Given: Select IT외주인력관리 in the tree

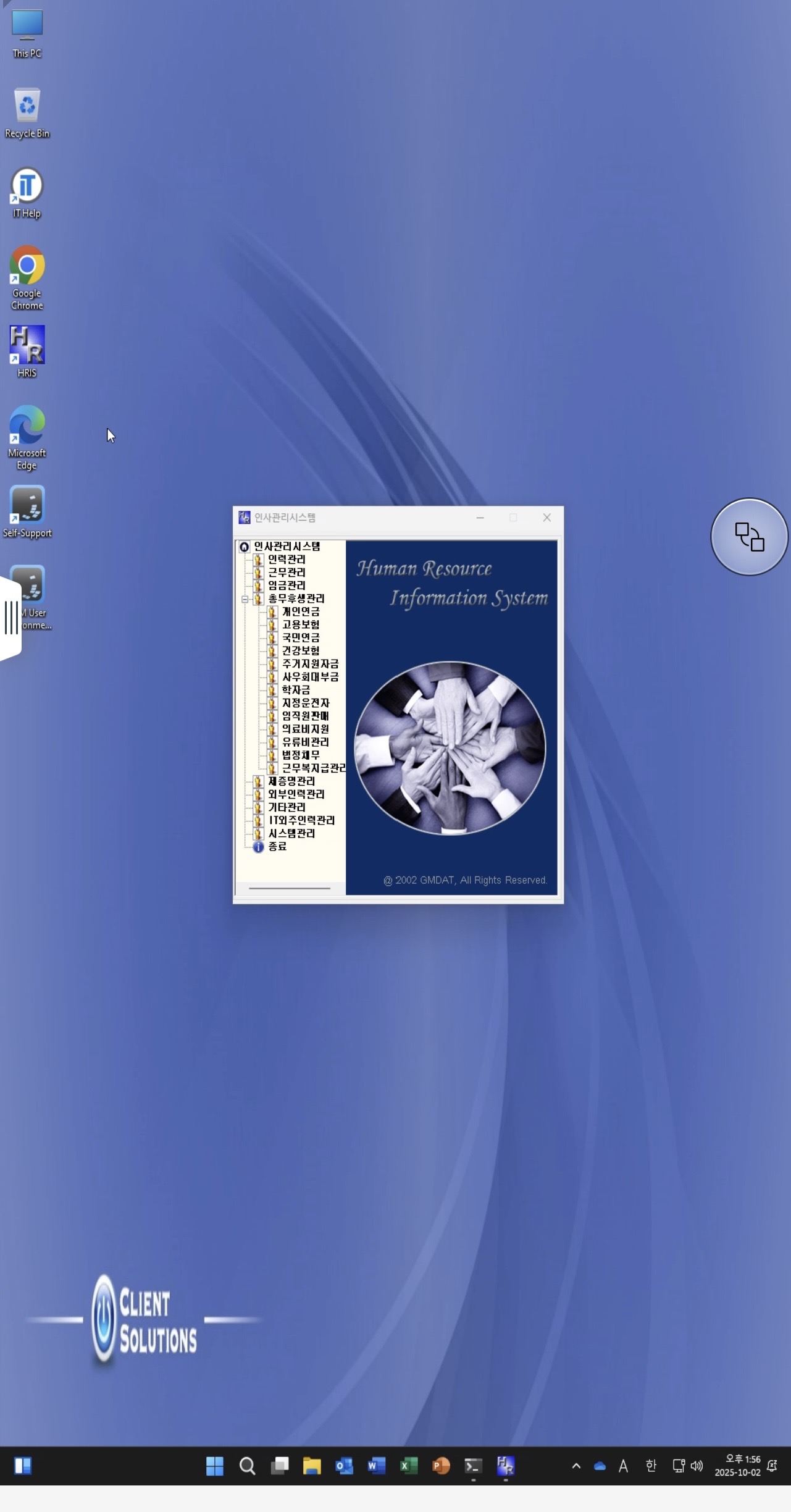Looking at the screenshot, I should coord(301,821).
